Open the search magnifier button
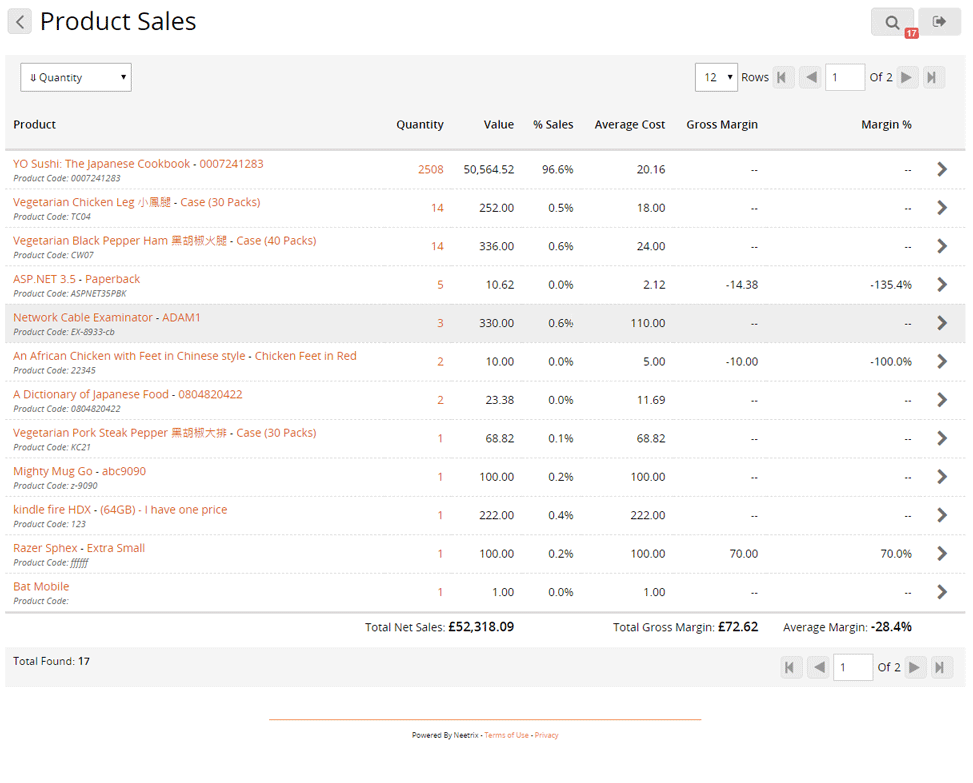 892,21
